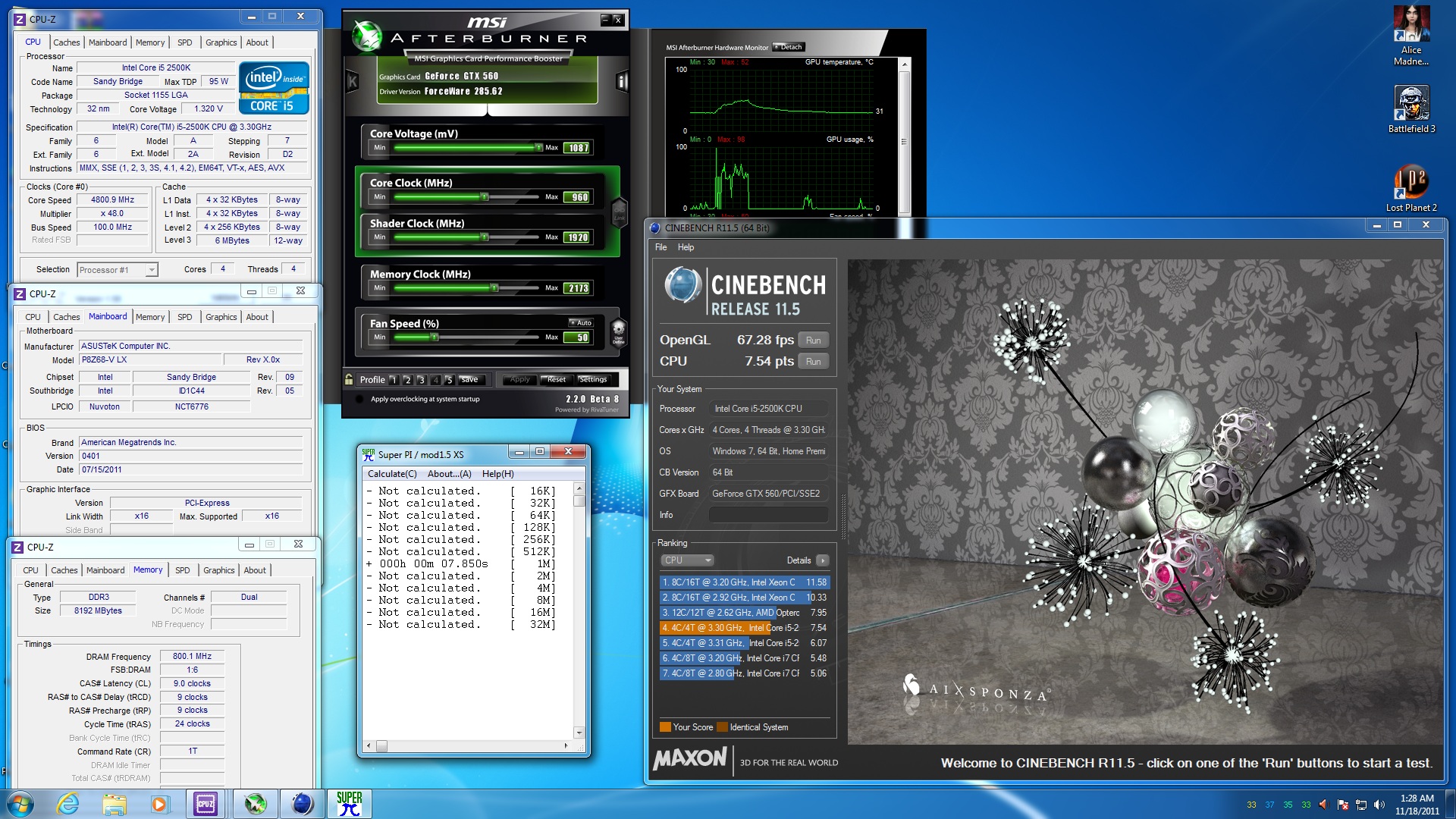Open Afterburner Settings
The height and width of the screenshot is (819, 1456).
(592, 380)
